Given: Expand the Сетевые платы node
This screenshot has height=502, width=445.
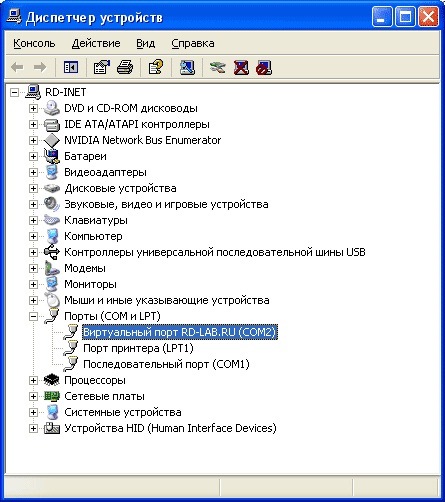Looking at the screenshot, I should [x=33, y=396].
